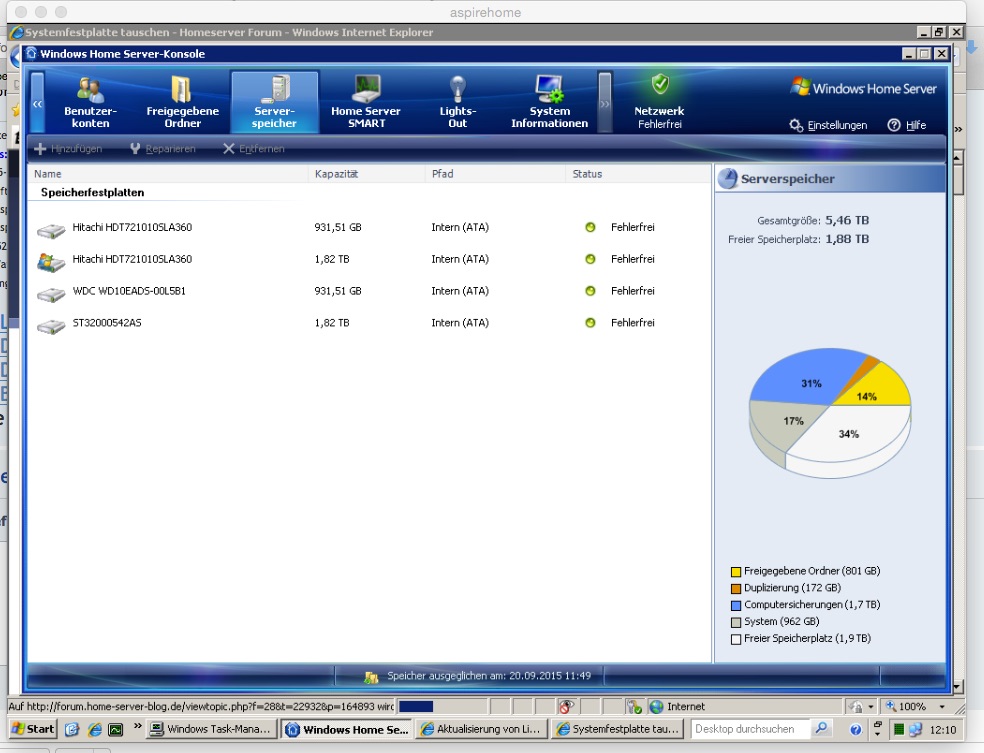This screenshot has height=753, width=984.
Task: Click the white Freier Speicherplatz legend swatch
Action: [735, 639]
